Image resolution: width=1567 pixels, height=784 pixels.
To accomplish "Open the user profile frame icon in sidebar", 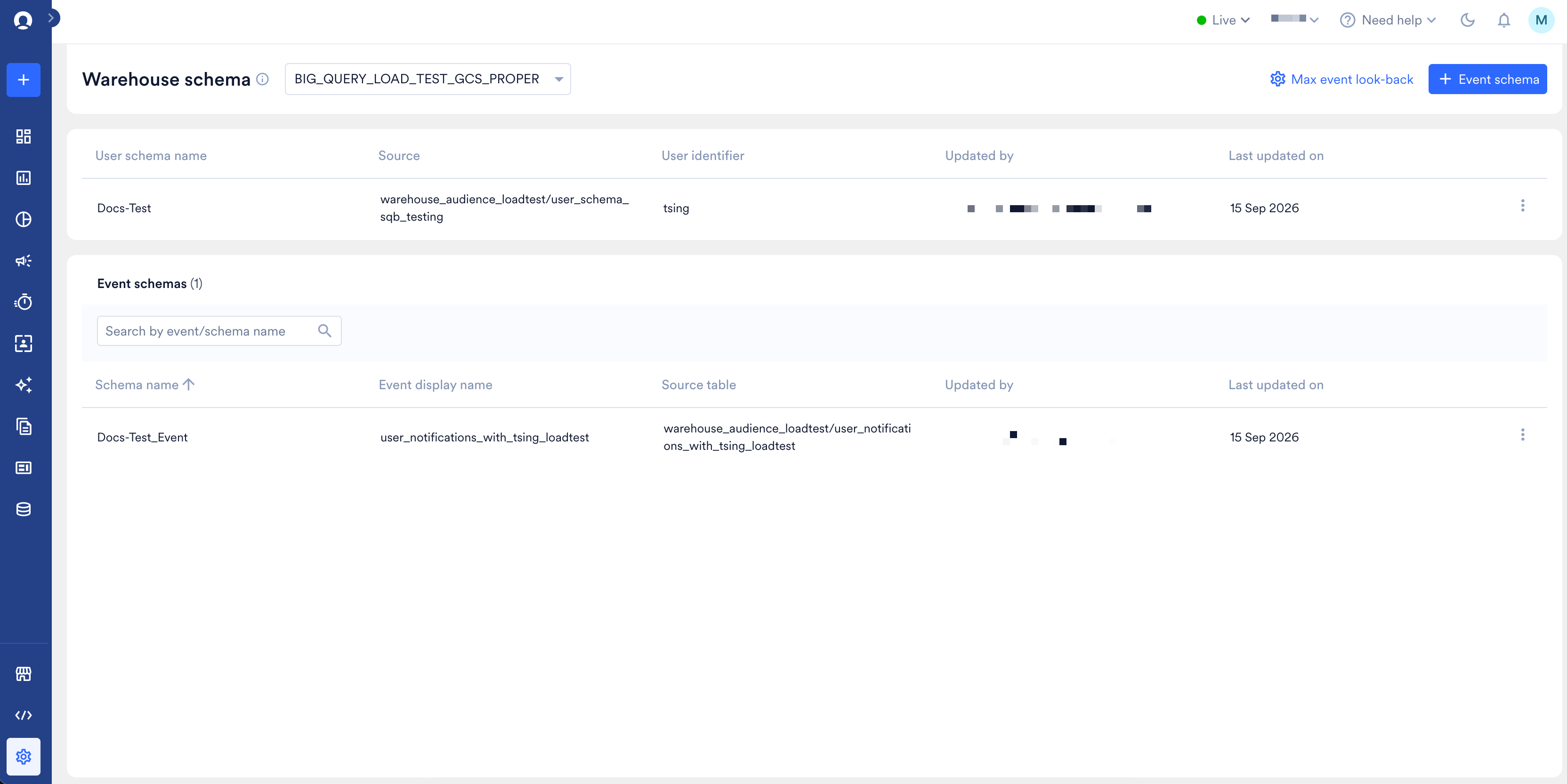I will coord(23,344).
